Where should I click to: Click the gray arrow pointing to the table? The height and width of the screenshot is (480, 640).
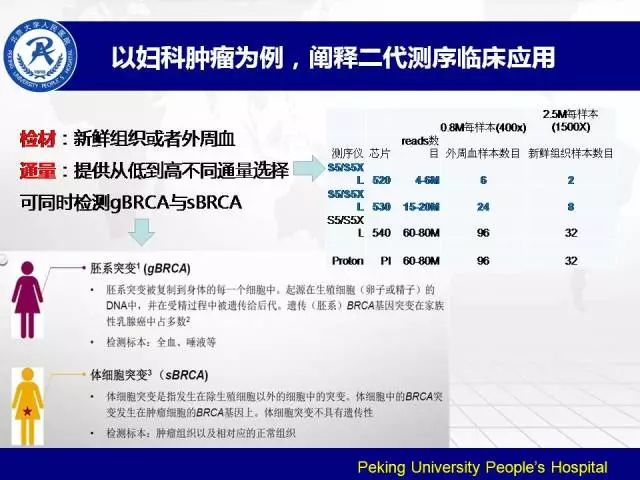tap(304, 169)
